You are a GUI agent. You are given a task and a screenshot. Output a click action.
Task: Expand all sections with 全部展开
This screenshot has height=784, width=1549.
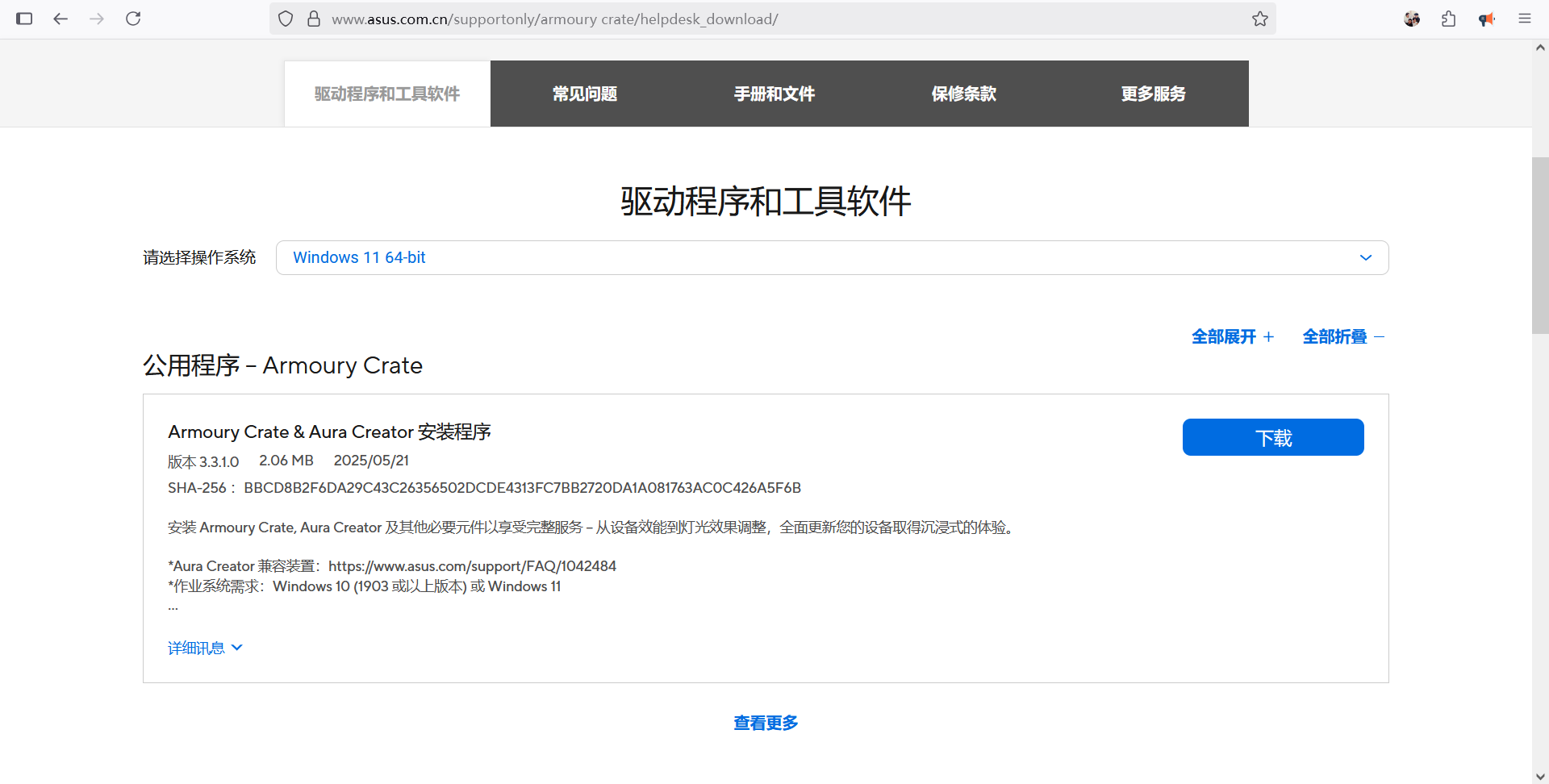tap(1233, 336)
